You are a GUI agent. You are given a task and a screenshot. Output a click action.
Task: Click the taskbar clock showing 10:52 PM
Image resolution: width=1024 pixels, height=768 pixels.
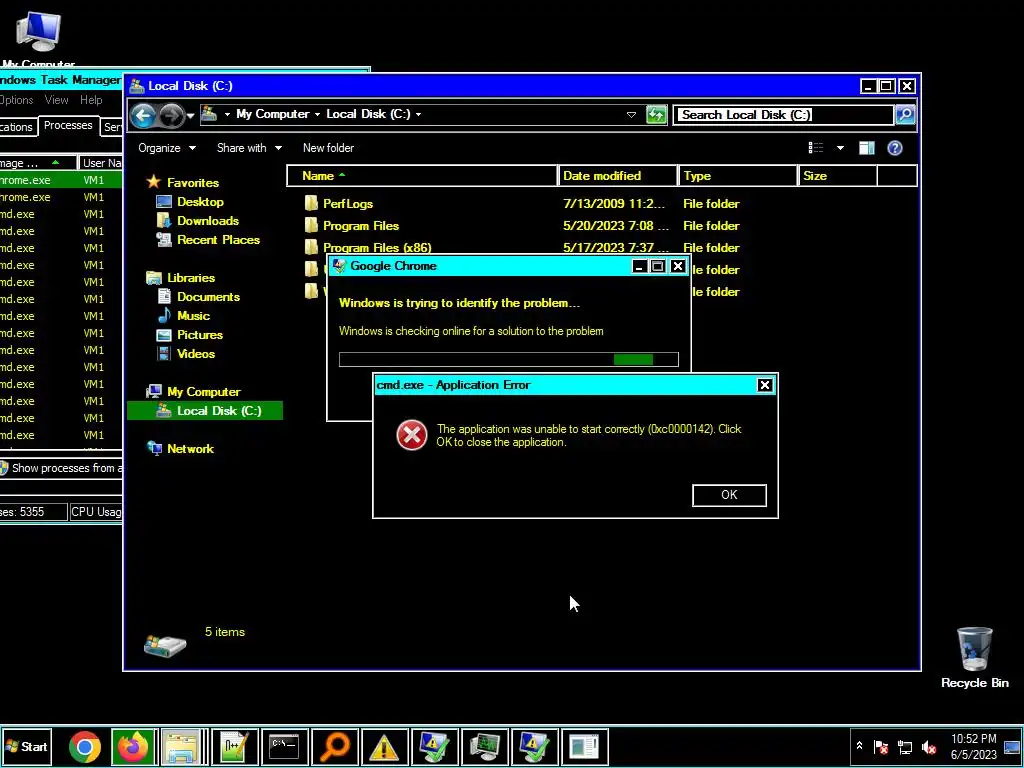(x=974, y=747)
